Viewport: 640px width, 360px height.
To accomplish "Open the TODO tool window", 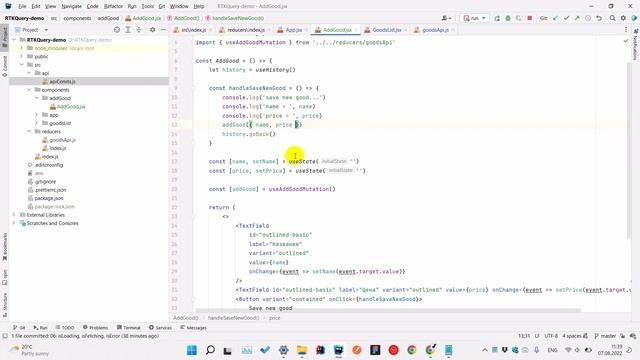I will pos(65,328).
